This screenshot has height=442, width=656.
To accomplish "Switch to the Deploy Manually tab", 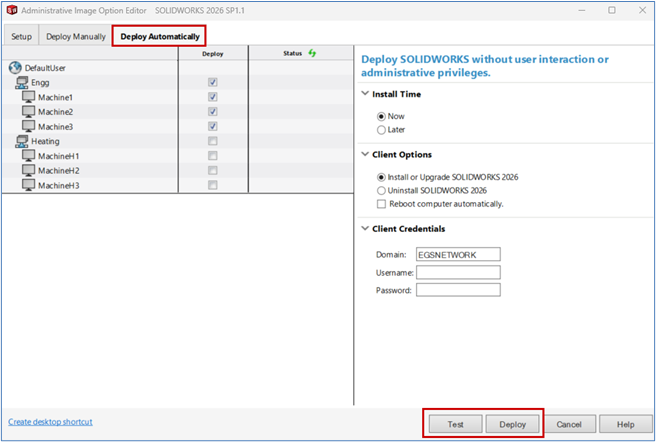I will tap(76, 36).
